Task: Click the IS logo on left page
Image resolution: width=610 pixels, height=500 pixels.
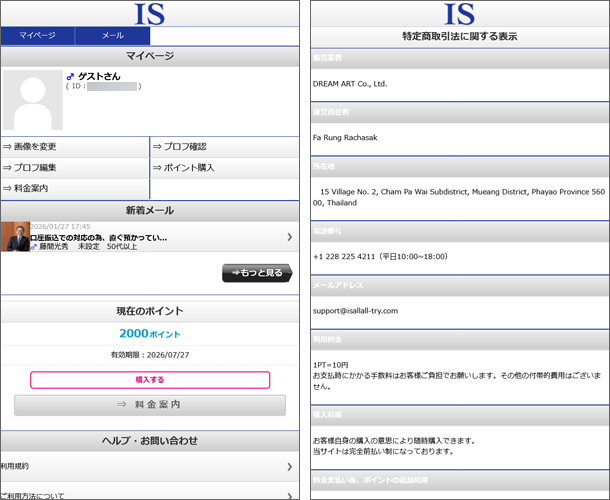Action: [150, 14]
